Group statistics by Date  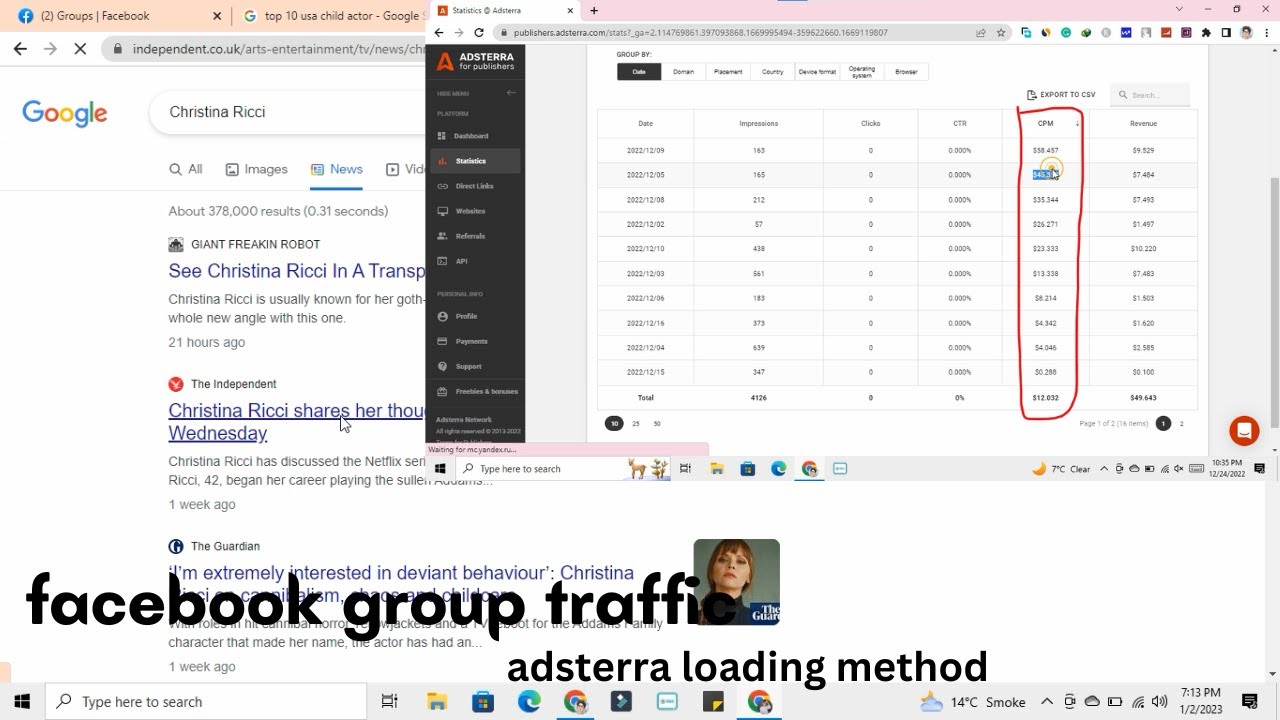639,72
